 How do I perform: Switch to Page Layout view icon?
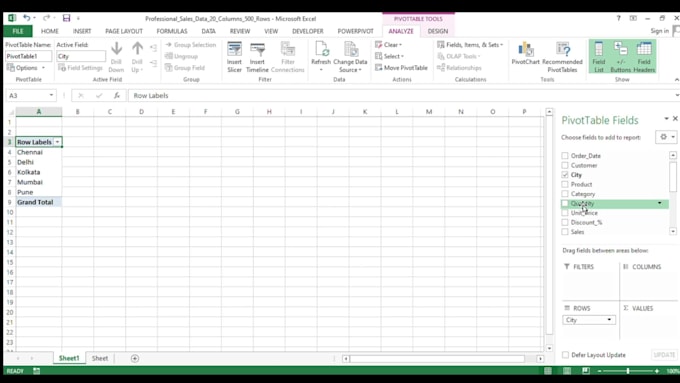[567, 371]
